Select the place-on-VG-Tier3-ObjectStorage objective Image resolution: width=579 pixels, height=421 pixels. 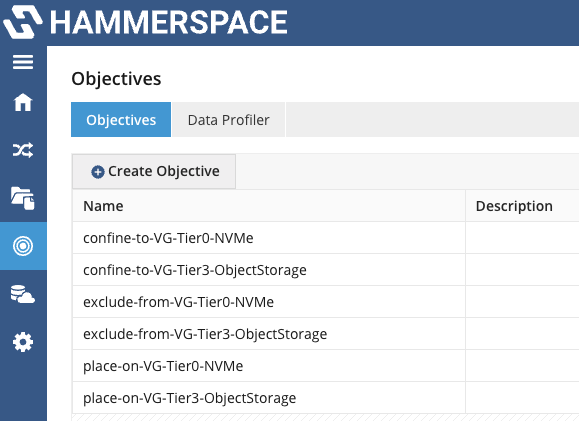pyautogui.click(x=189, y=398)
